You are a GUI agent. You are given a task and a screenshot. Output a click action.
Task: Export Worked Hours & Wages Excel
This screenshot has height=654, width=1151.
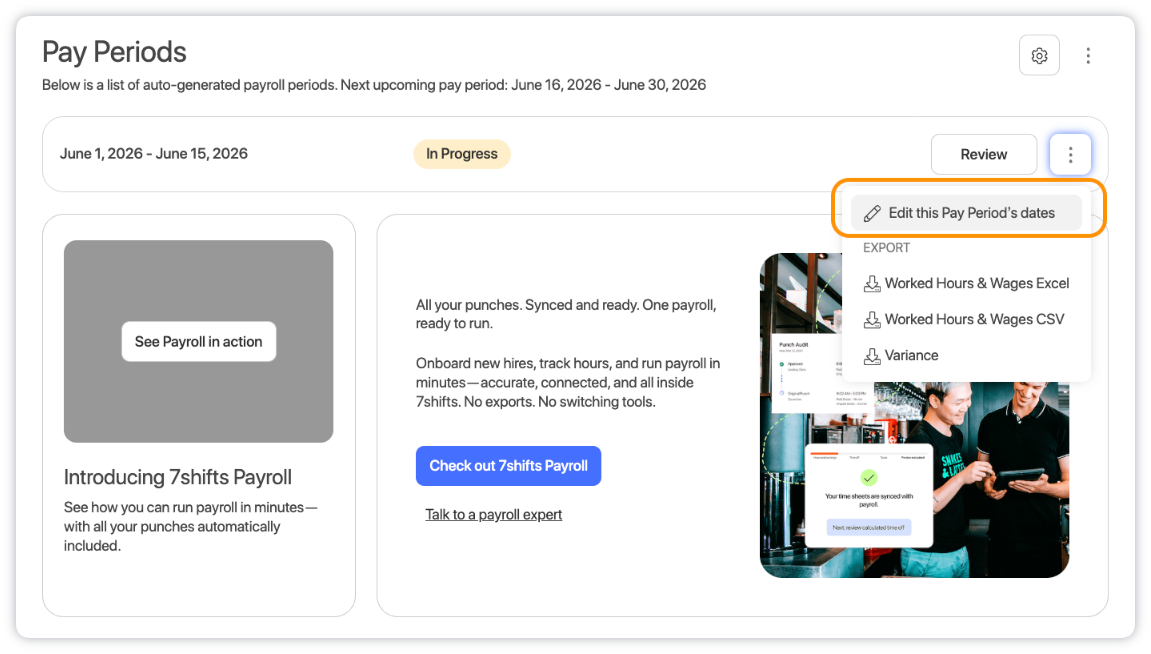965,283
